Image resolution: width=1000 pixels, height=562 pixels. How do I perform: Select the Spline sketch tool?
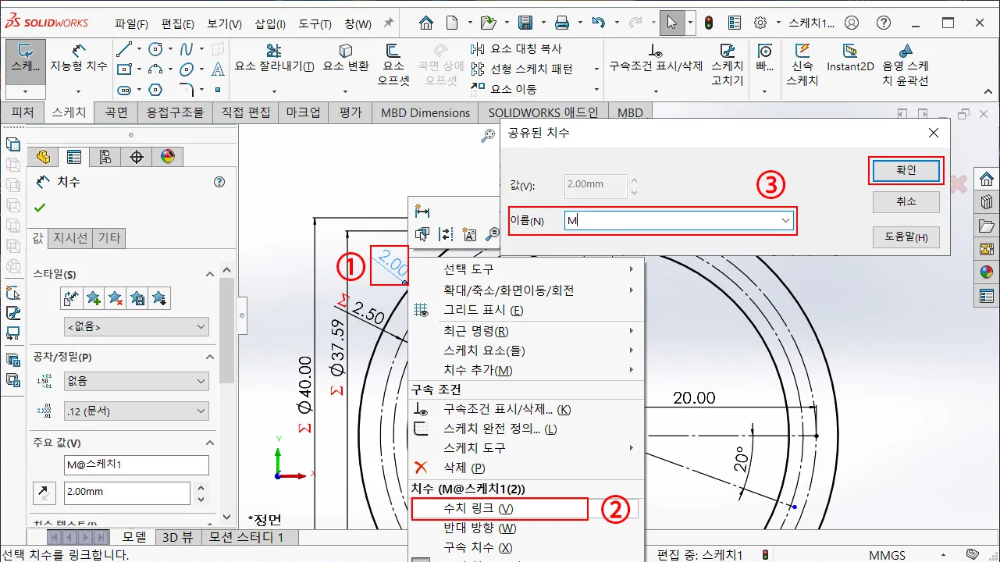pyautogui.click(x=186, y=49)
